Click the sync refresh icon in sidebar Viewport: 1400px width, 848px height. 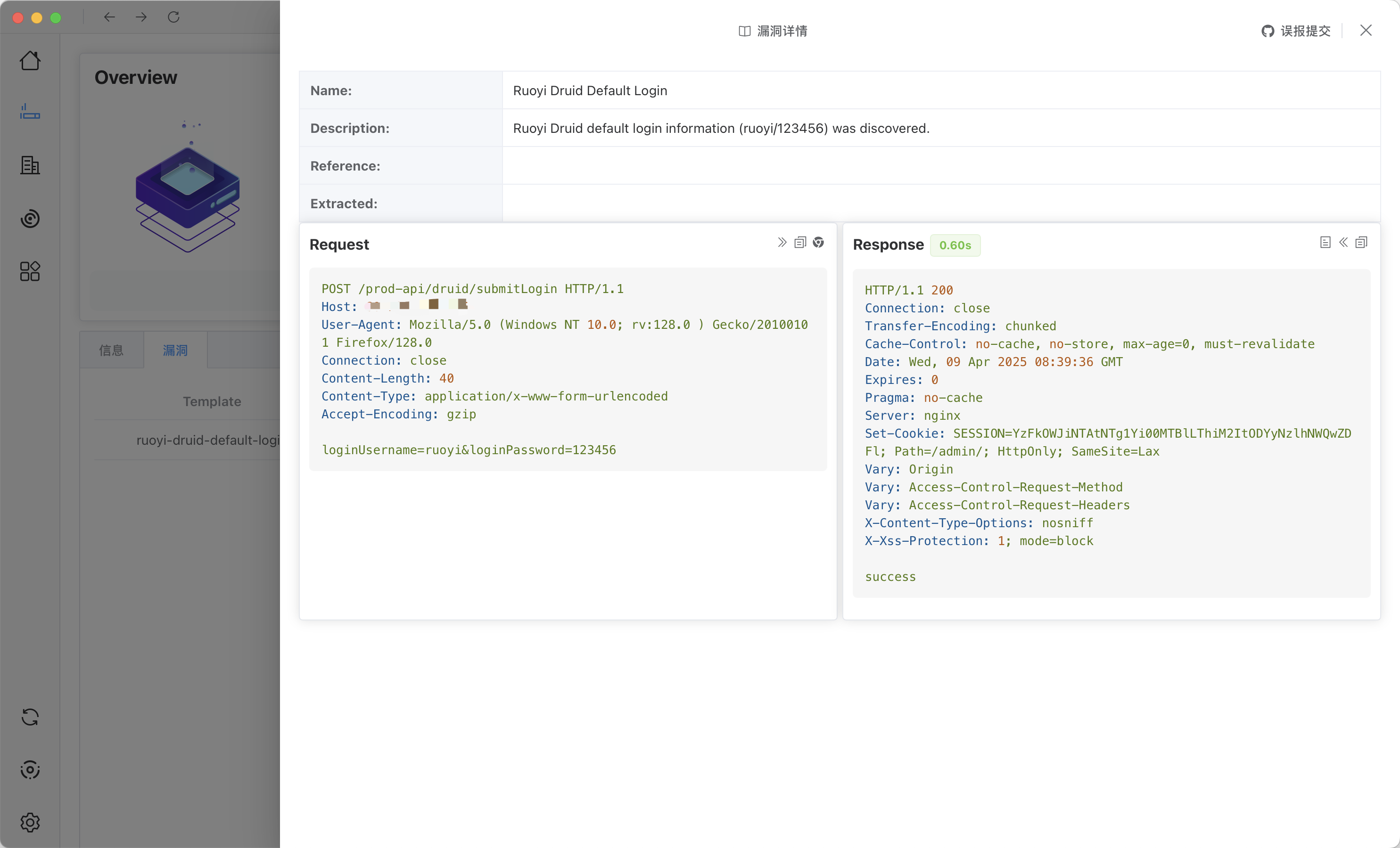point(30,717)
